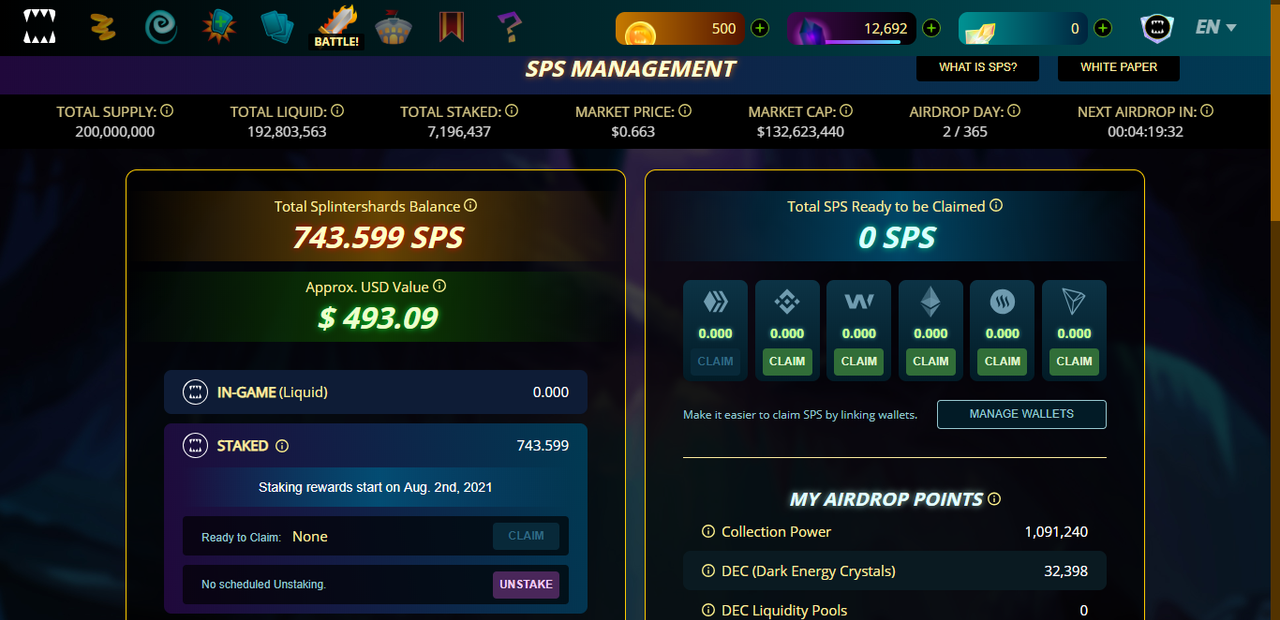1280x620 pixels.
Task: Show info for Total SPS Ready to be Claimed
Action: (996, 206)
